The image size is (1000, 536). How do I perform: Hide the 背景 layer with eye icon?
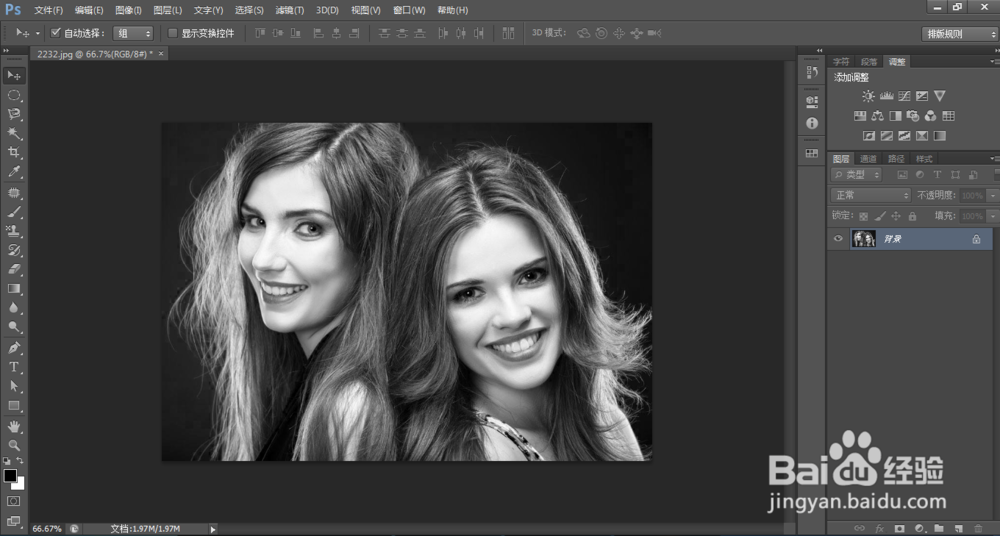click(838, 239)
